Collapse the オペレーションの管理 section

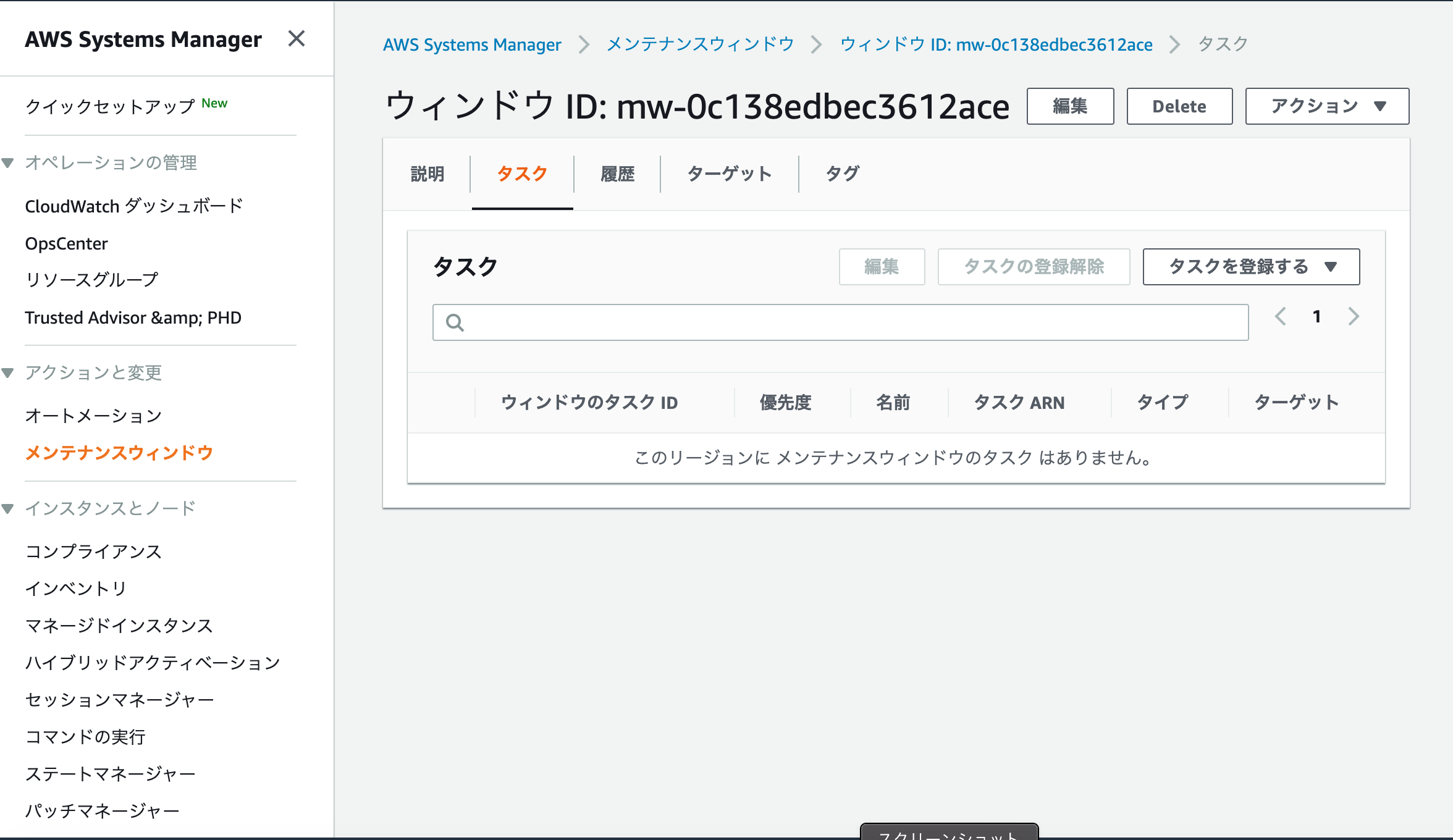tap(8, 163)
